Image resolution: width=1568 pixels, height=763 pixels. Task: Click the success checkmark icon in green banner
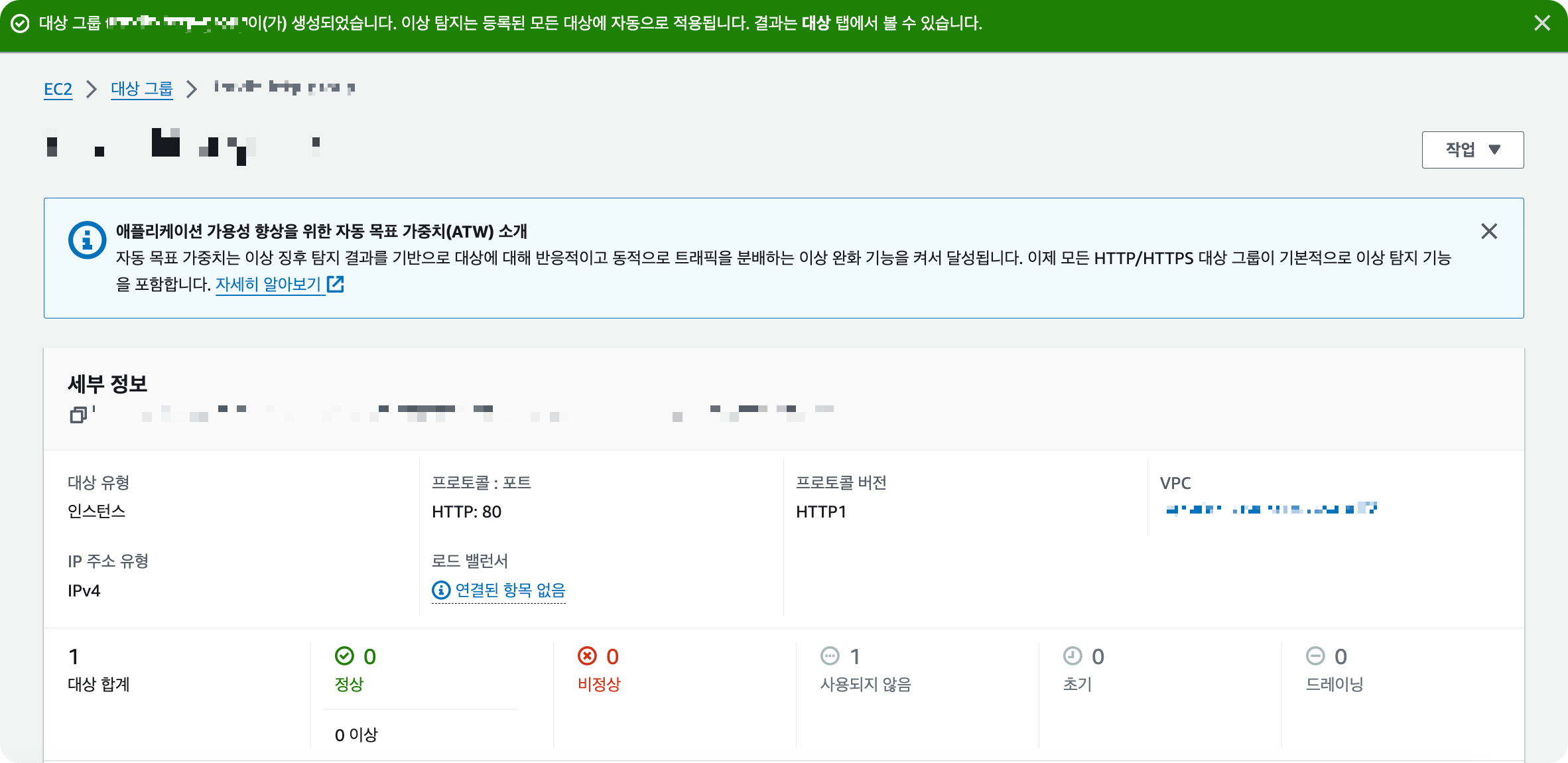click(21, 24)
